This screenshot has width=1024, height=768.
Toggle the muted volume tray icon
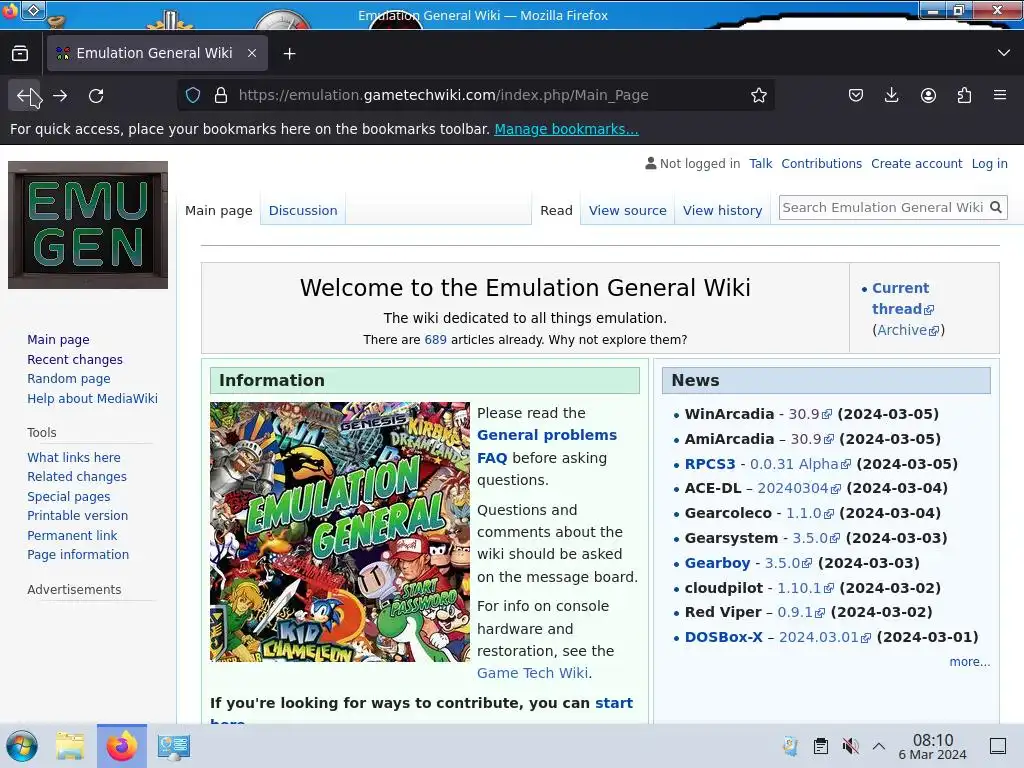click(x=850, y=746)
